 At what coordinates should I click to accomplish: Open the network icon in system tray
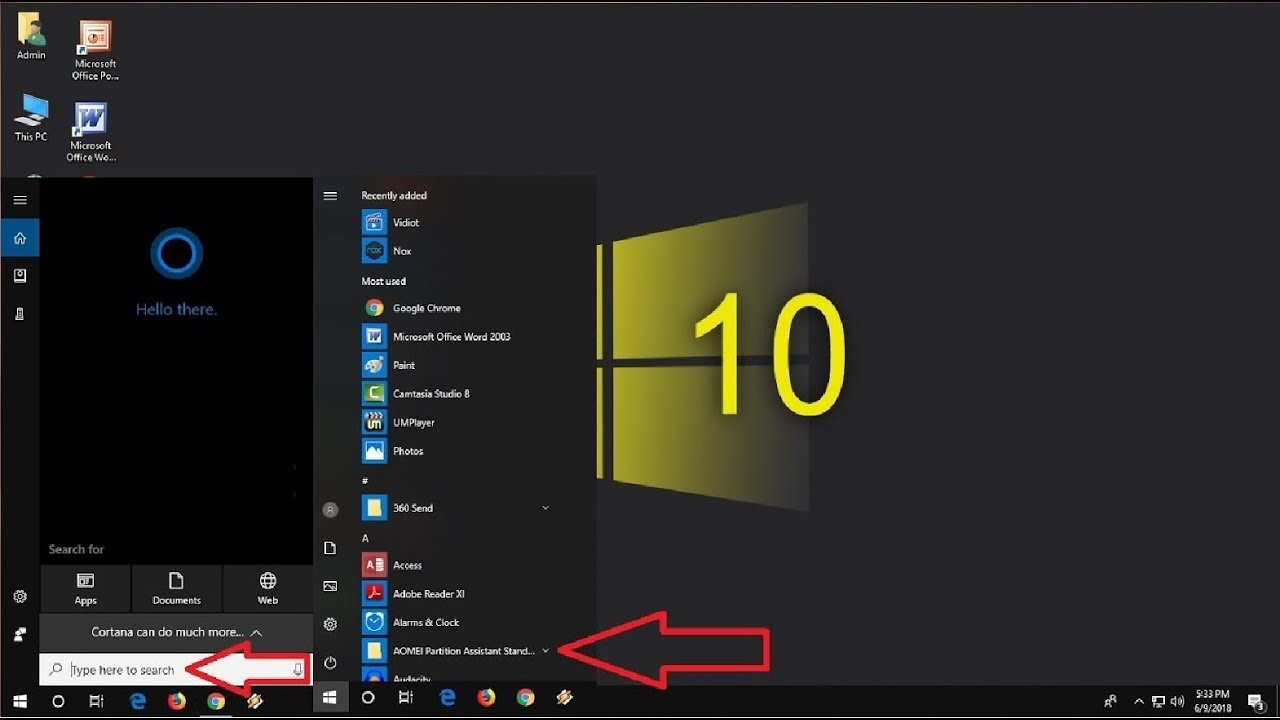[x=1158, y=701]
